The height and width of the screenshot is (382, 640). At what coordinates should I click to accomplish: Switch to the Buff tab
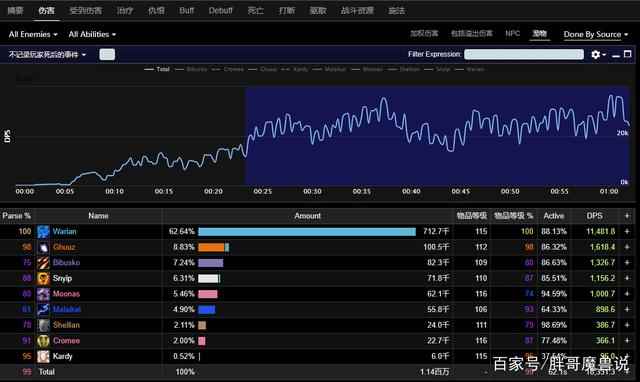pyautogui.click(x=187, y=11)
